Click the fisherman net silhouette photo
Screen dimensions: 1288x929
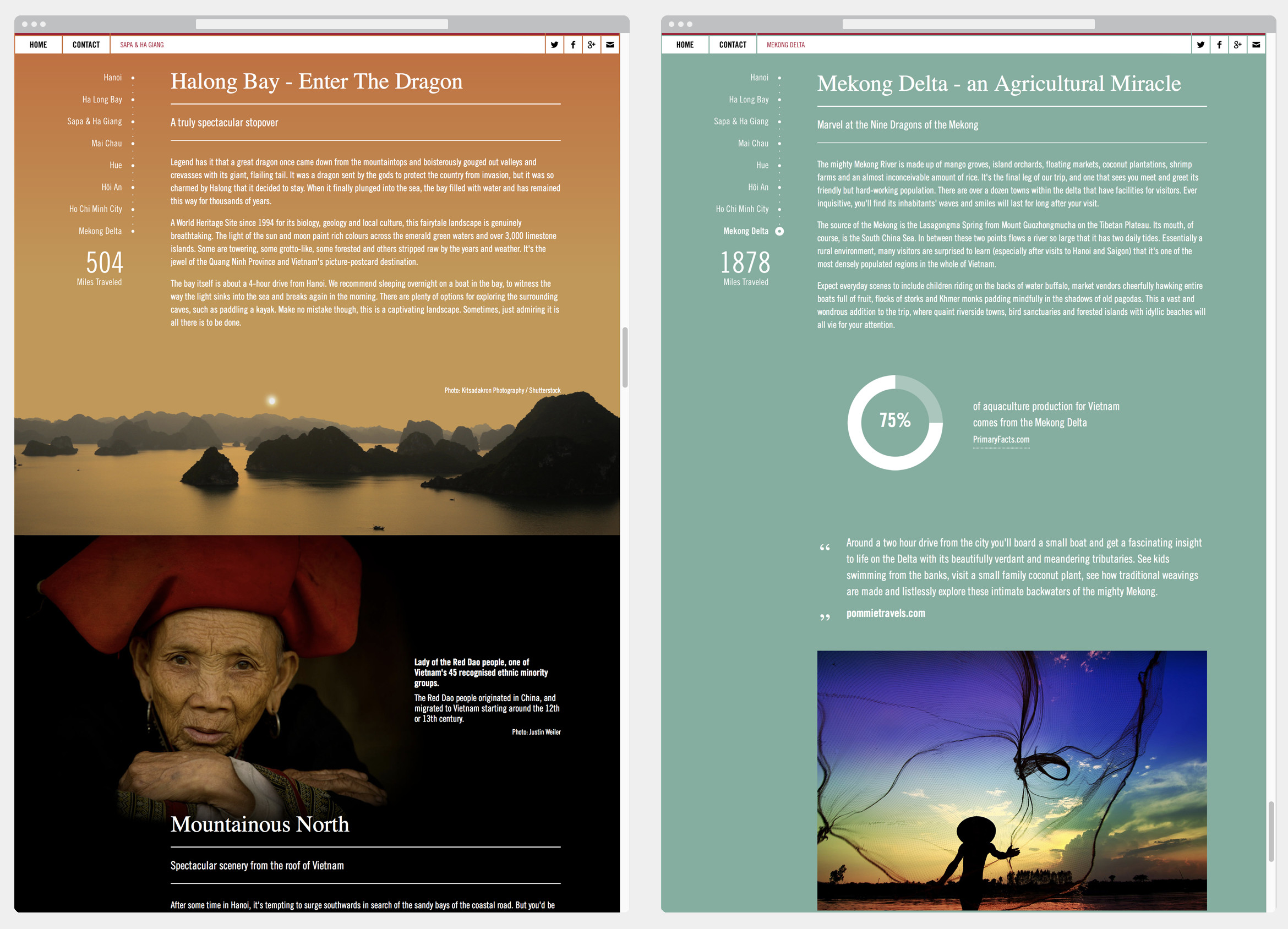pyautogui.click(x=1012, y=781)
